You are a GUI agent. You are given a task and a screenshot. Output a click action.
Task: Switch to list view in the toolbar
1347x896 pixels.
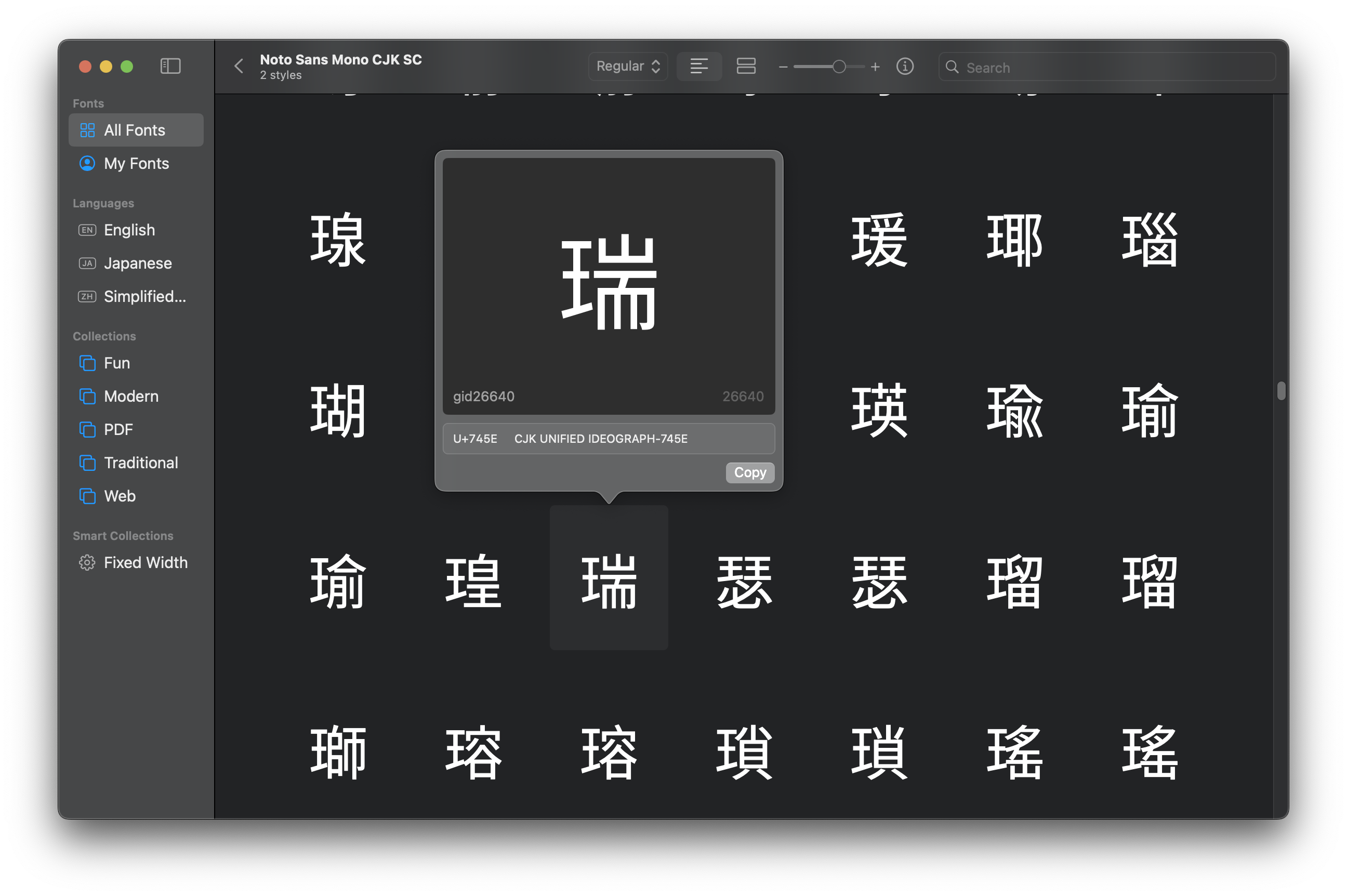(x=699, y=67)
